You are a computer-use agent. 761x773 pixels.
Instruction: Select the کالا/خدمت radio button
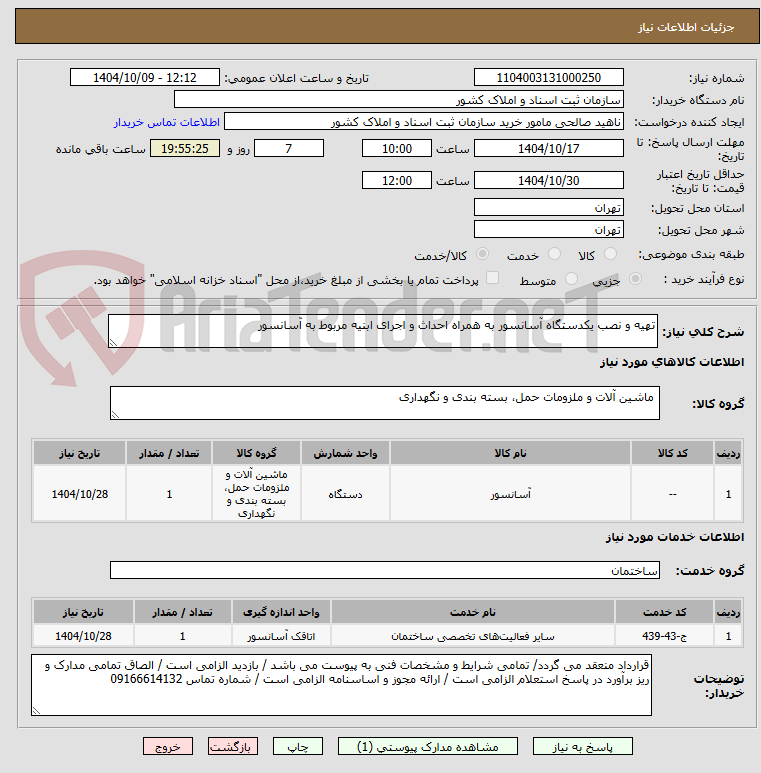(482, 254)
